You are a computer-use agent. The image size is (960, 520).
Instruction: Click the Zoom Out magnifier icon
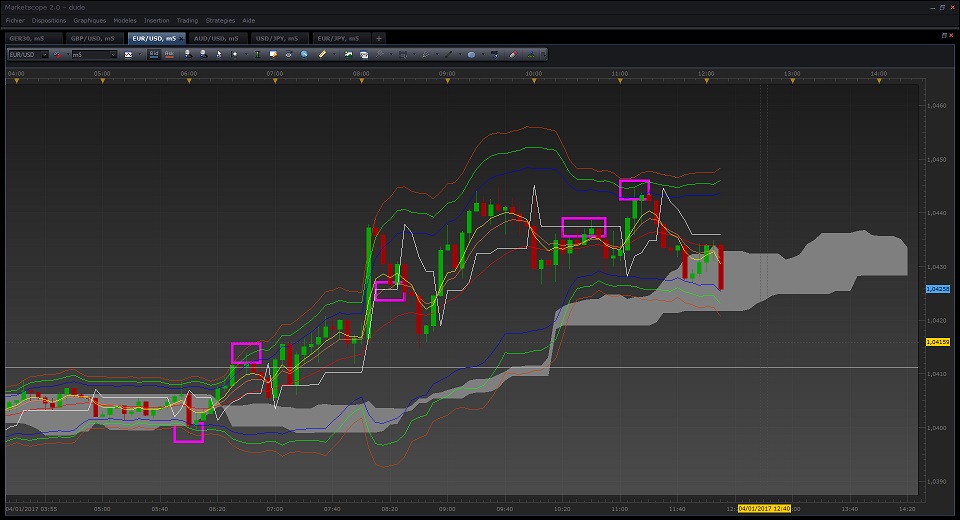tap(203, 55)
